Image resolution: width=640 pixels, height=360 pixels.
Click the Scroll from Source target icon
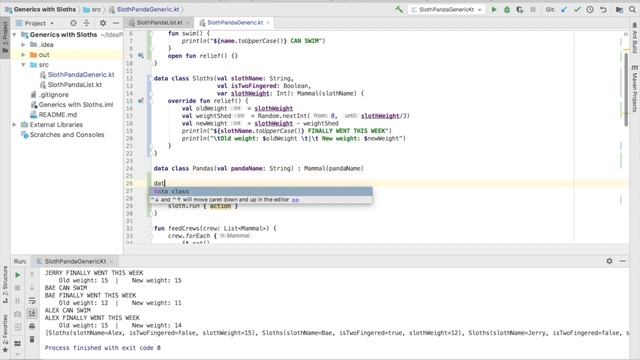coord(73,23)
